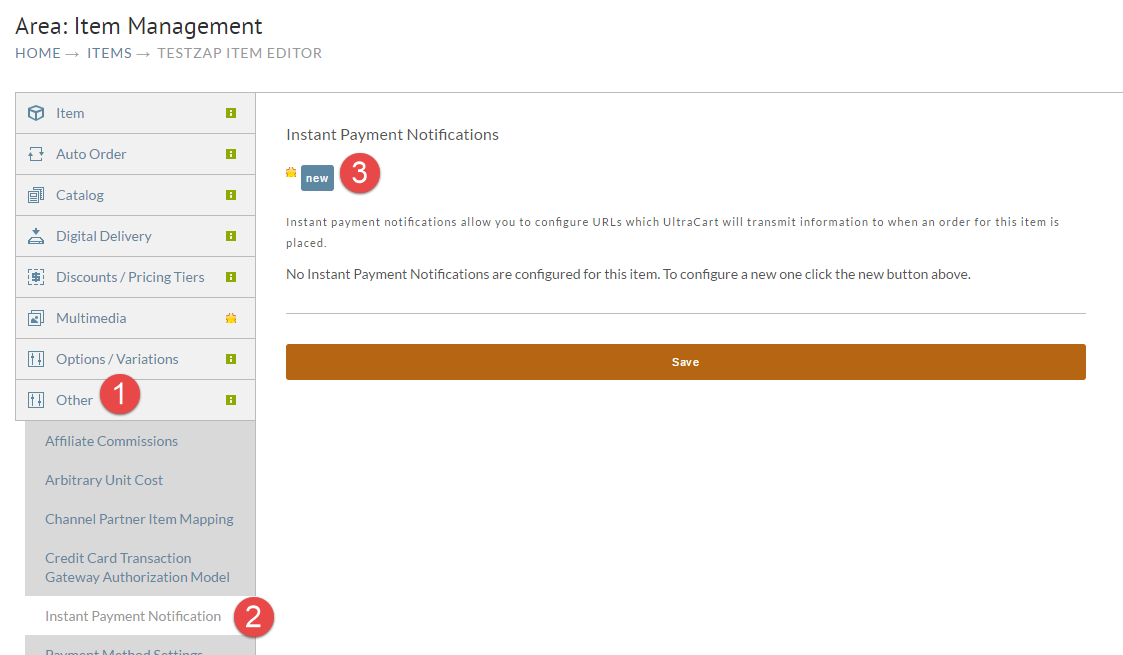
Task: Click the Digital Delivery download icon
Action: coord(36,236)
